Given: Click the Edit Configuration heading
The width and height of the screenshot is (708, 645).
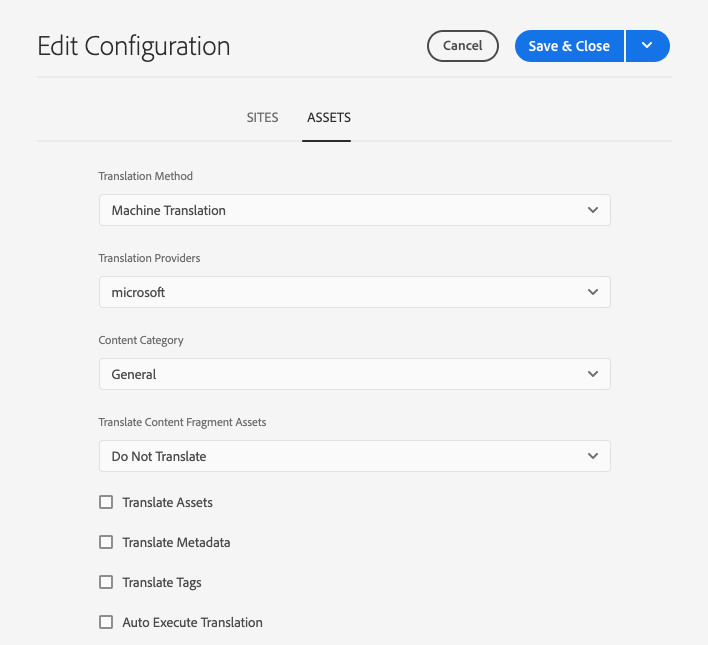Looking at the screenshot, I should click(x=134, y=46).
